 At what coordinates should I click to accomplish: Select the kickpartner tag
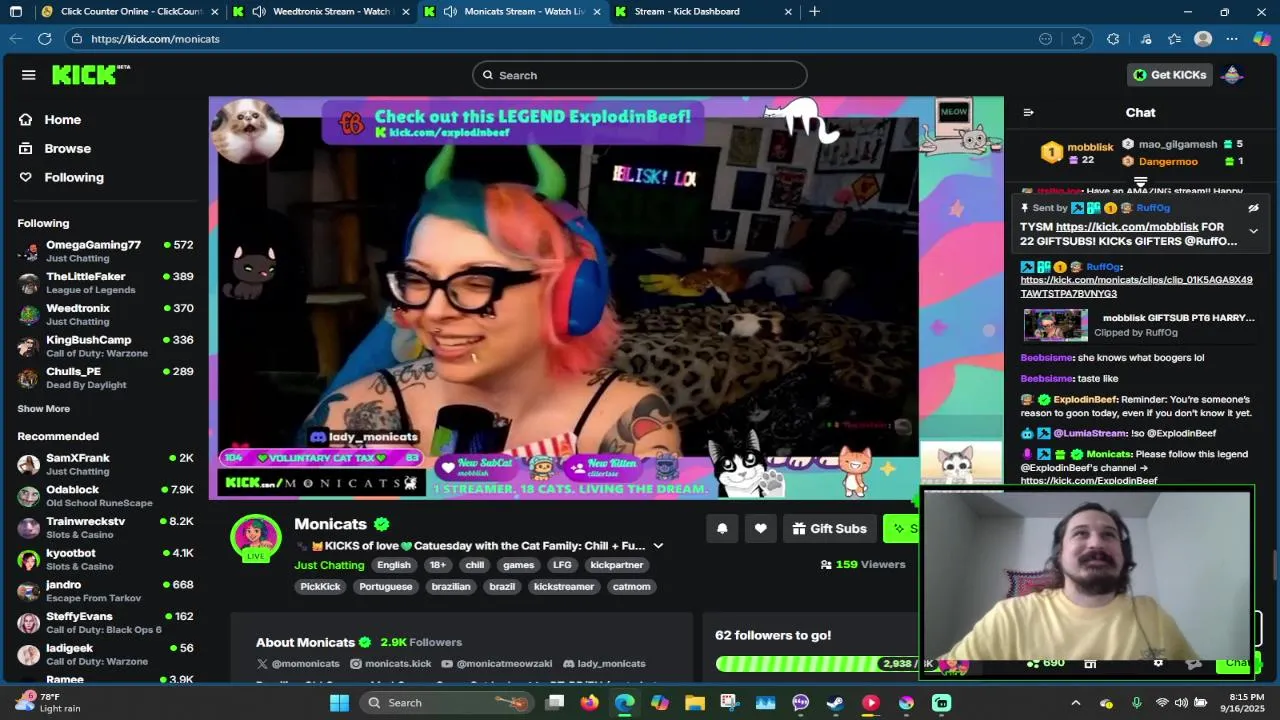[617, 565]
